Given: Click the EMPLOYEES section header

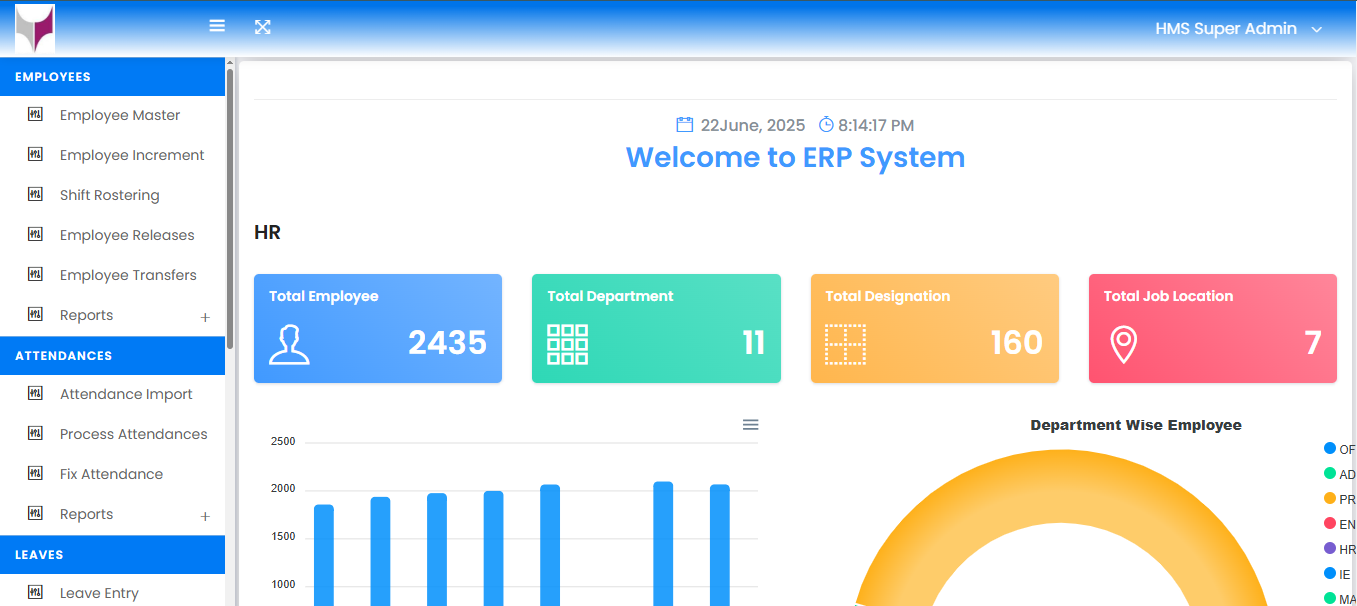Looking at the screenshot, I should (112, 77).
